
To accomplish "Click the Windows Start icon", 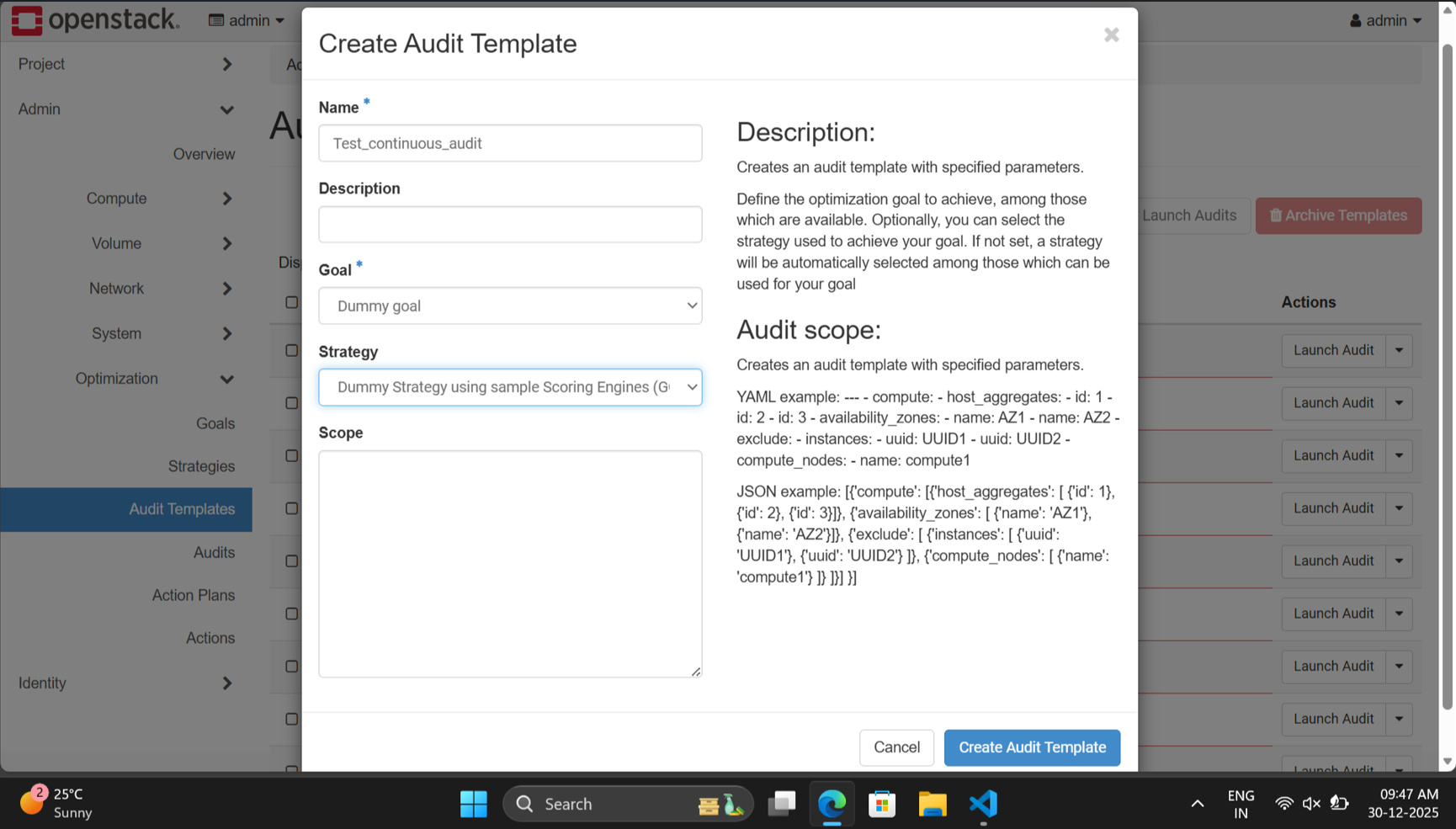I will 473,804.
